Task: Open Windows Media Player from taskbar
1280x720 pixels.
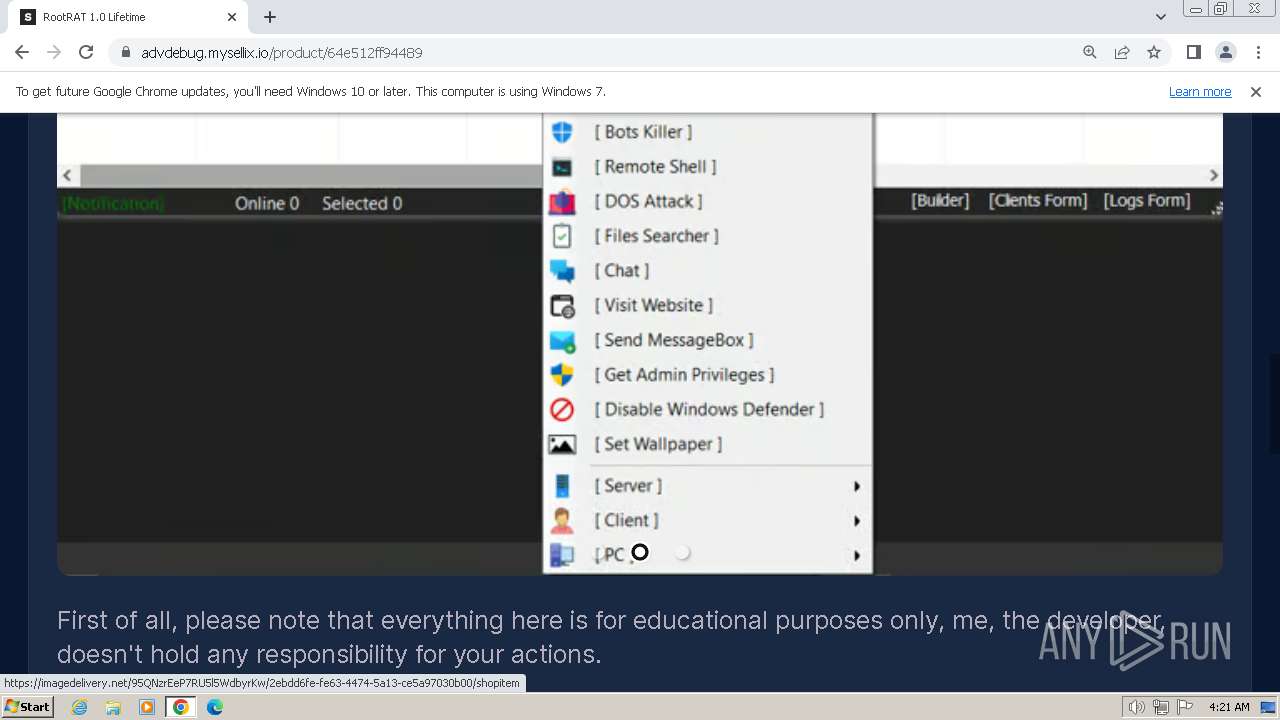Action: pyautogui.click(x=147, y=707)
